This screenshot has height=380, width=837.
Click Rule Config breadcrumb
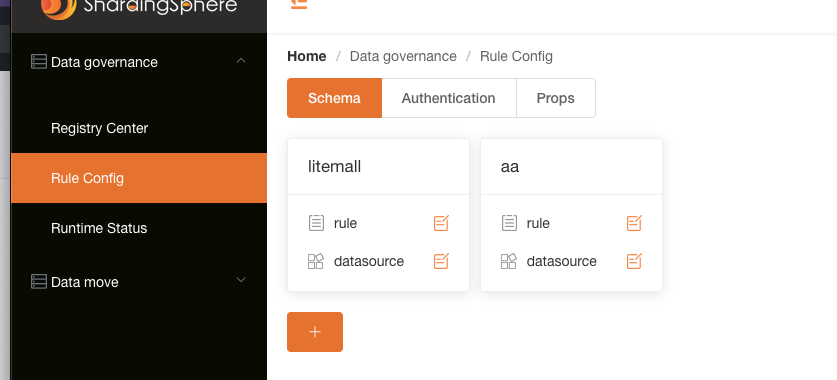point(516,57)
